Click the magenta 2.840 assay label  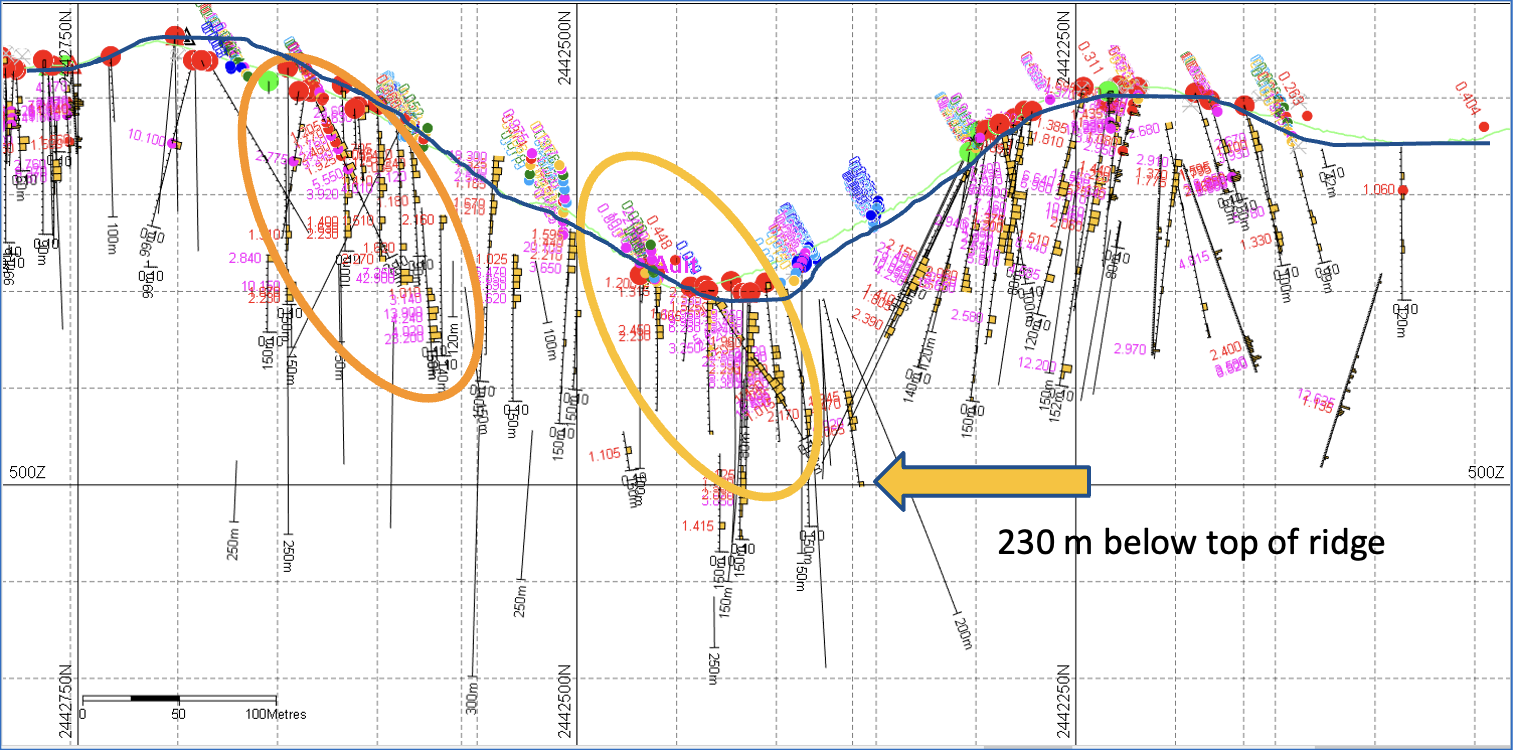point(245,258)
